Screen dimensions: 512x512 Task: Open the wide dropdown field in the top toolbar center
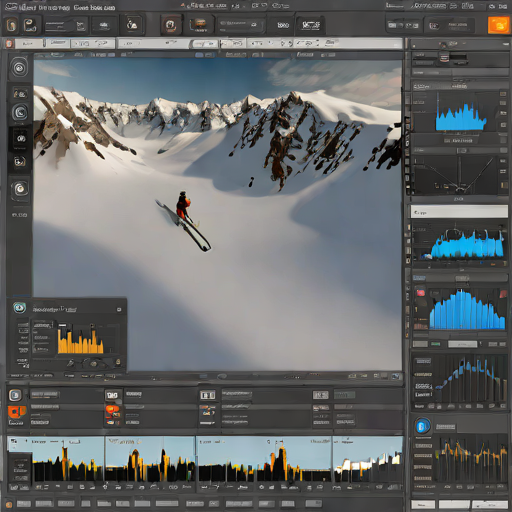click(x=241, y=25)
